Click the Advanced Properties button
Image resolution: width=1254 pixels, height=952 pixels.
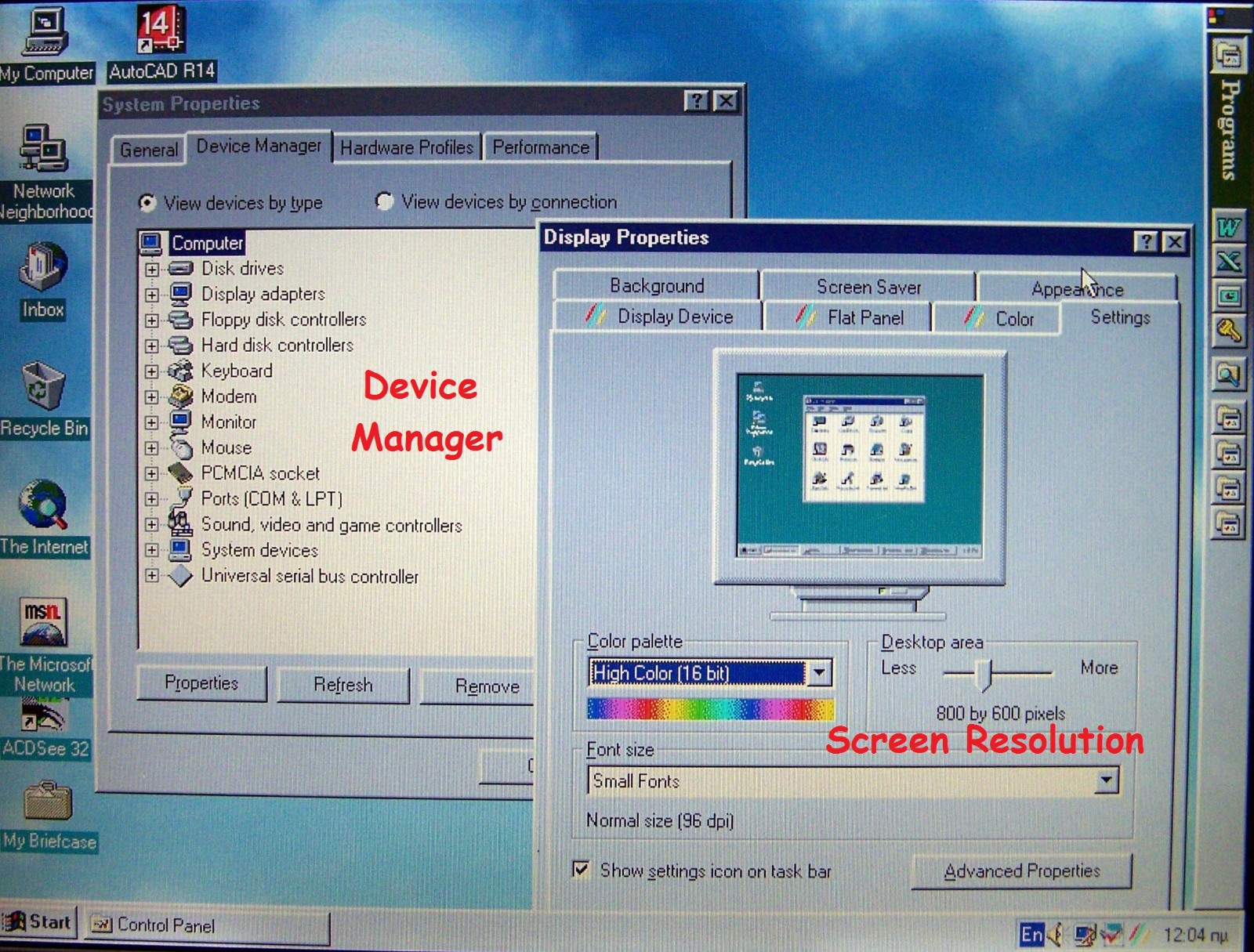1022,871
